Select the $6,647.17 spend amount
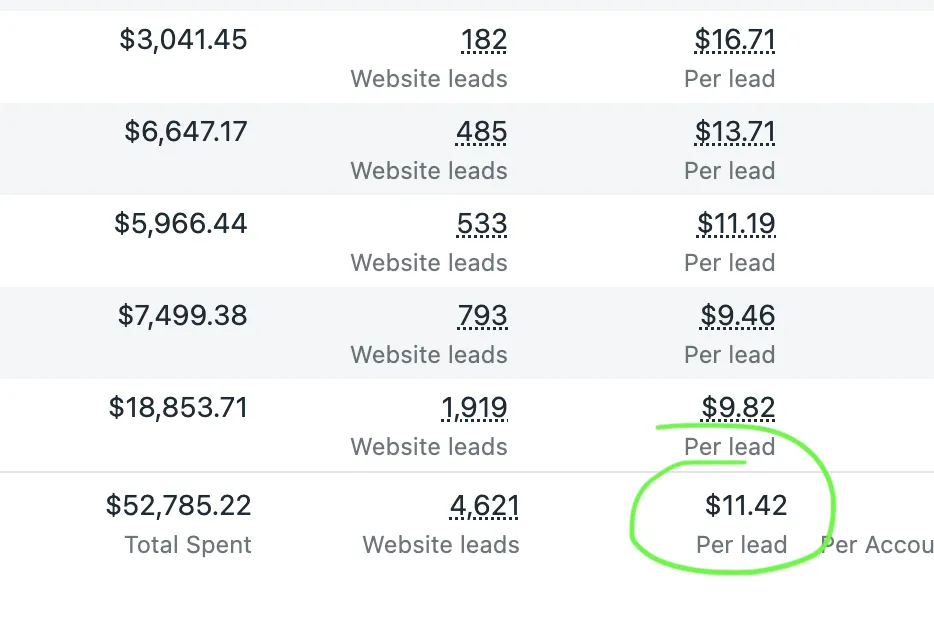This screenshot has height=620, width=934. coord(186,132)
